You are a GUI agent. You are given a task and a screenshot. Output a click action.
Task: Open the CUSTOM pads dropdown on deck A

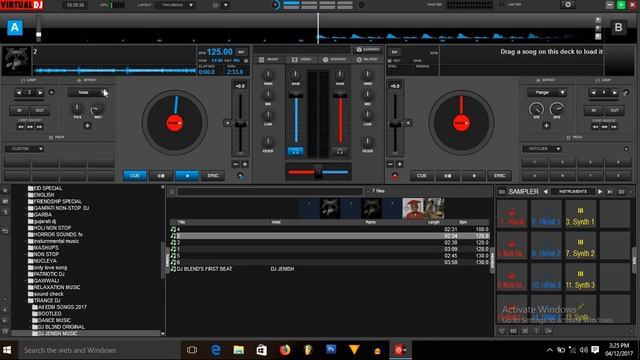tap(24, 149)
